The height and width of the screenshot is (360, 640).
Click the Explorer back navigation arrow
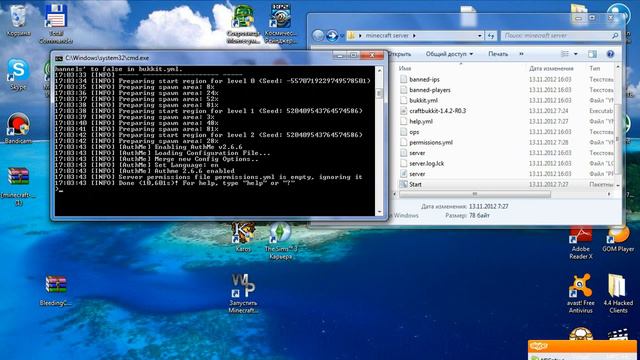click(x=318, y=36)
